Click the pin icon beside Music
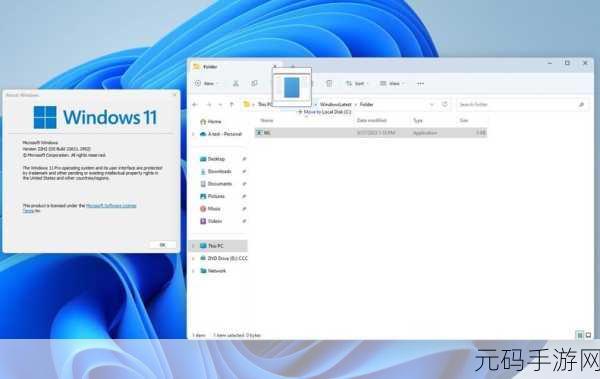The height and width of the screenshot is (379, 600). [x=244, y=209]
